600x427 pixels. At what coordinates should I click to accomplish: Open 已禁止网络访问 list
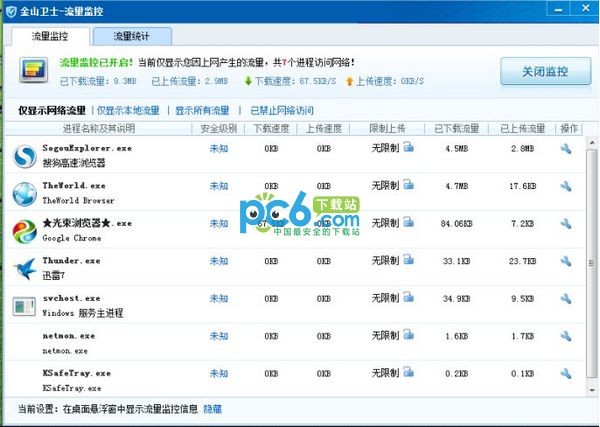282,111
